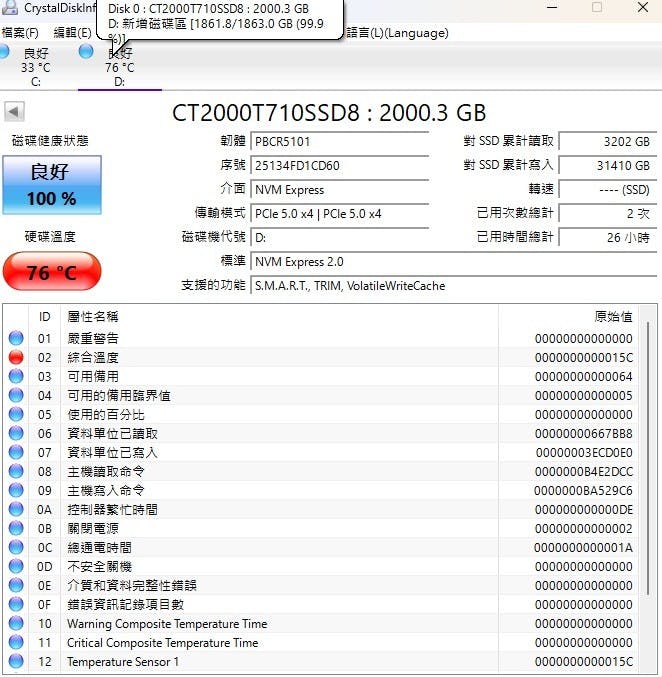662x677 pixels.
Task: Select the 綜合溫度 attribute name
Action: point(93,357)
